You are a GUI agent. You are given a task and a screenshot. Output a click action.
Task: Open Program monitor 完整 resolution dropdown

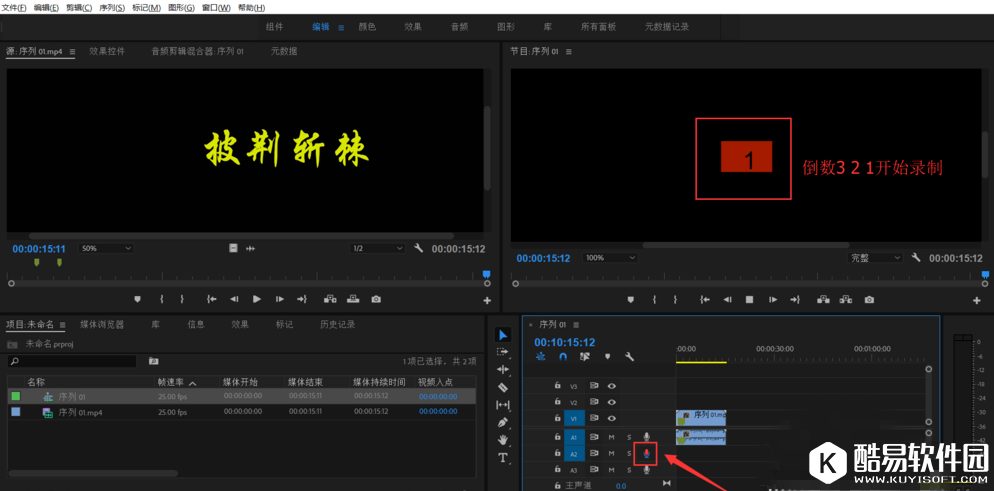click(x=874, y=257)
